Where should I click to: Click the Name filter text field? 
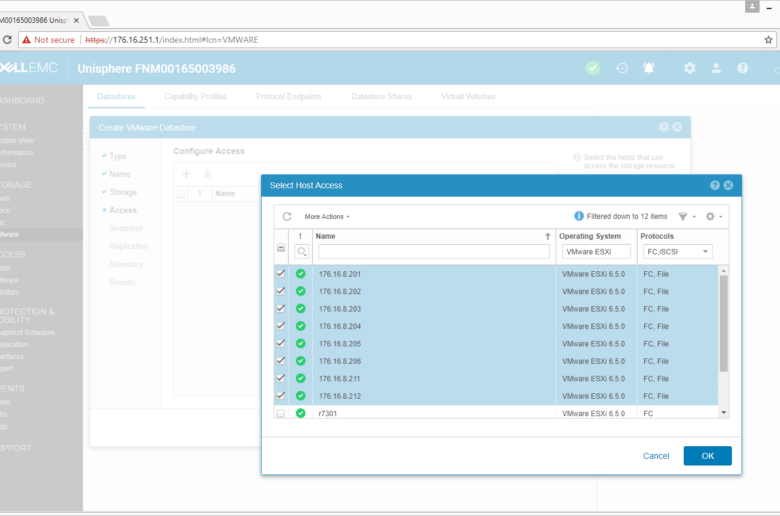coord(434,252)
